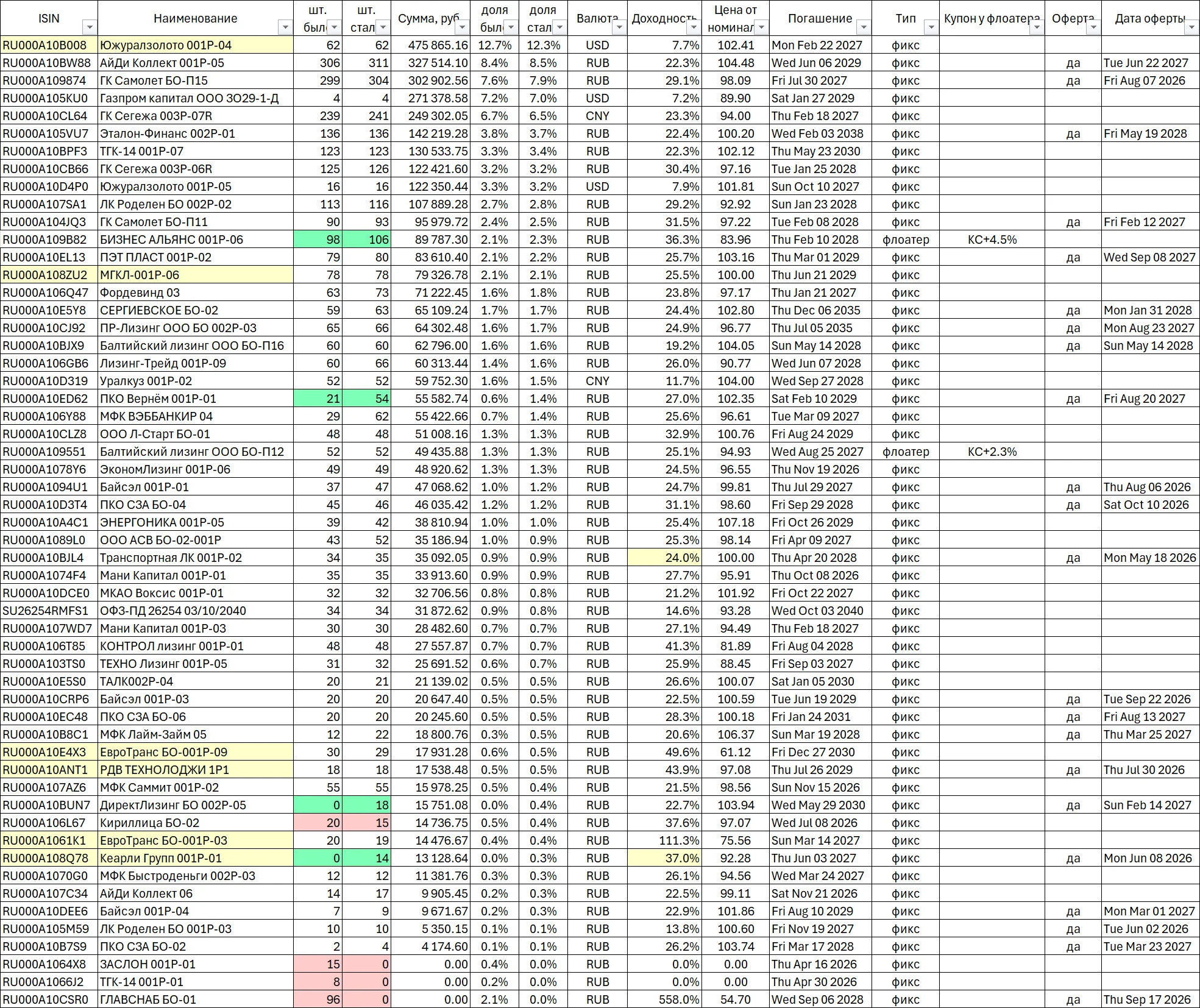Select the ГЛАВСНАБ БО-01 cell

pos(196,999)
